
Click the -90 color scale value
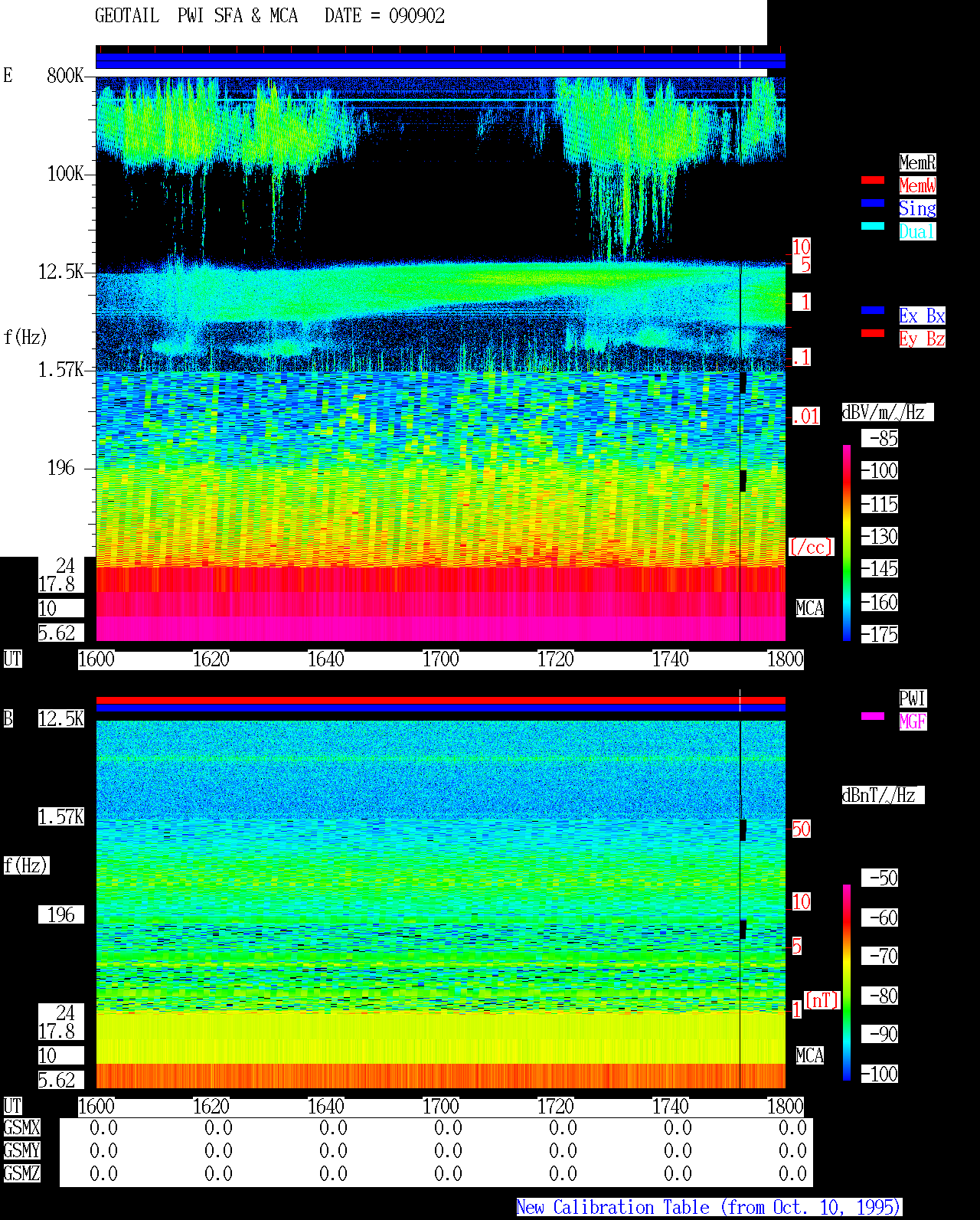(880, 1034)
